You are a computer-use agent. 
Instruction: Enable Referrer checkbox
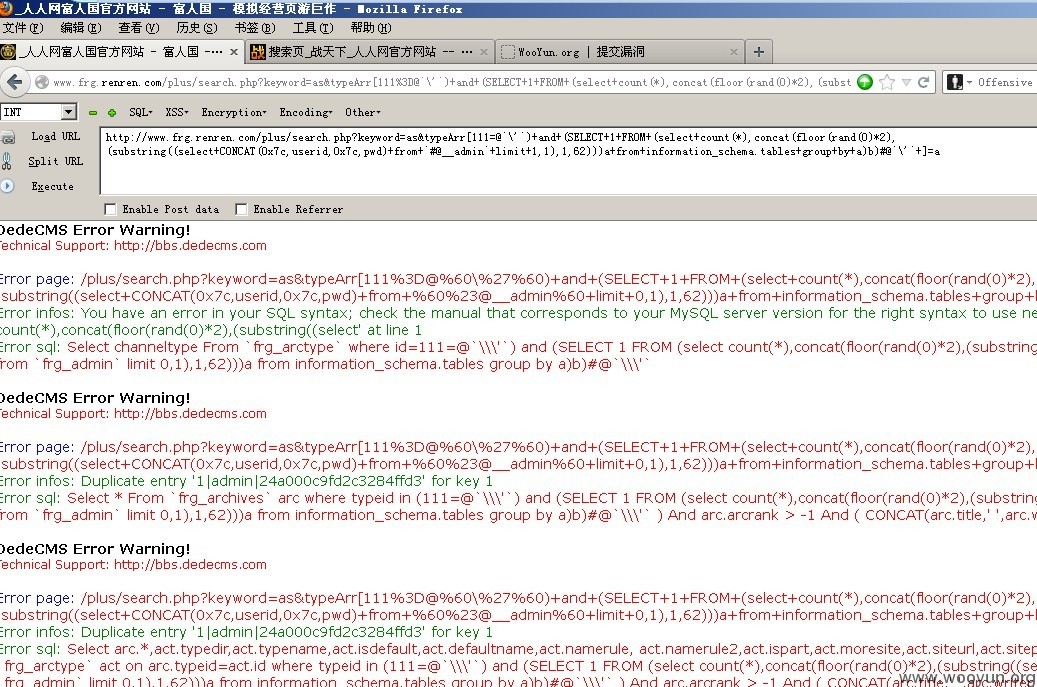click(241, 210)
